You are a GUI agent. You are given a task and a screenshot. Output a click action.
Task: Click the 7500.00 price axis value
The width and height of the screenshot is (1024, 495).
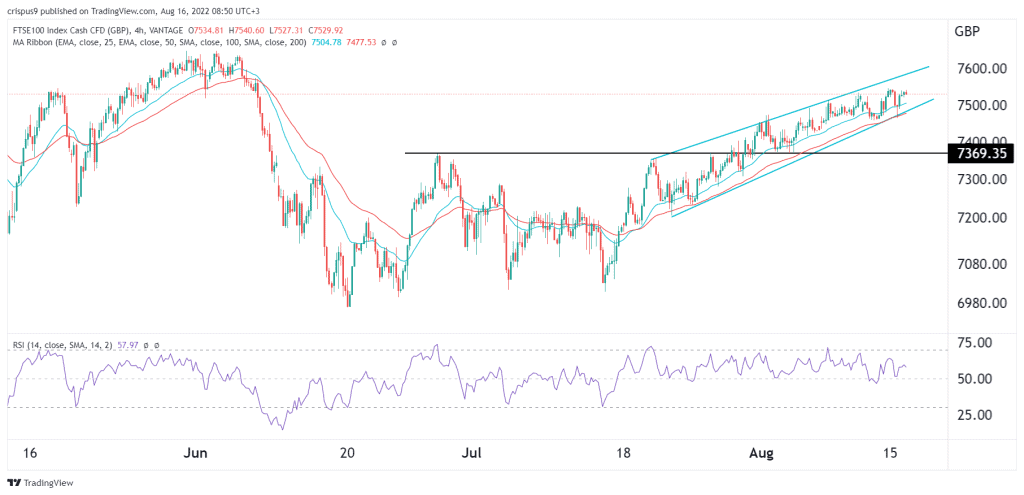(x=984, y=106)
